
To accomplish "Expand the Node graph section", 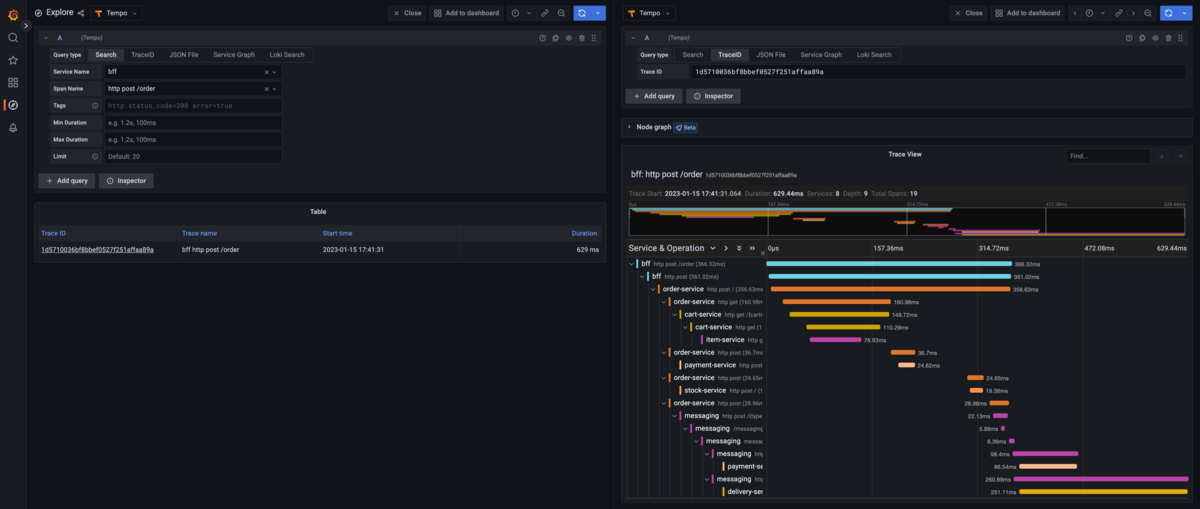I will pos(629,127).
